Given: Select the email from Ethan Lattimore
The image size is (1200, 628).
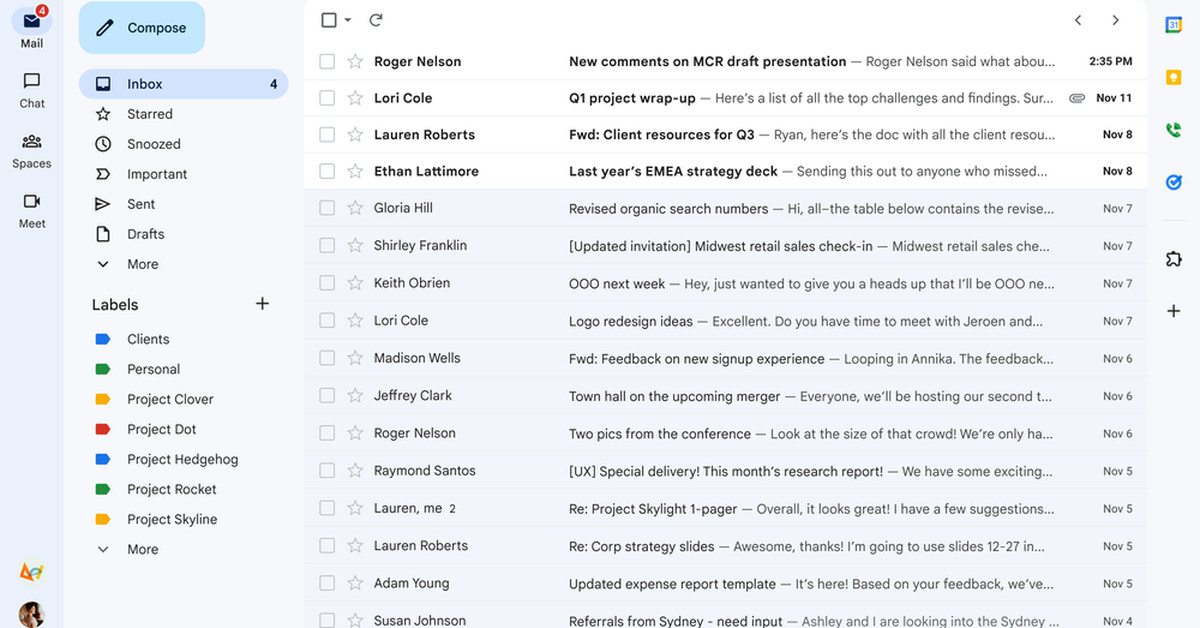Looking at the screenshot, I should [326, 171].
